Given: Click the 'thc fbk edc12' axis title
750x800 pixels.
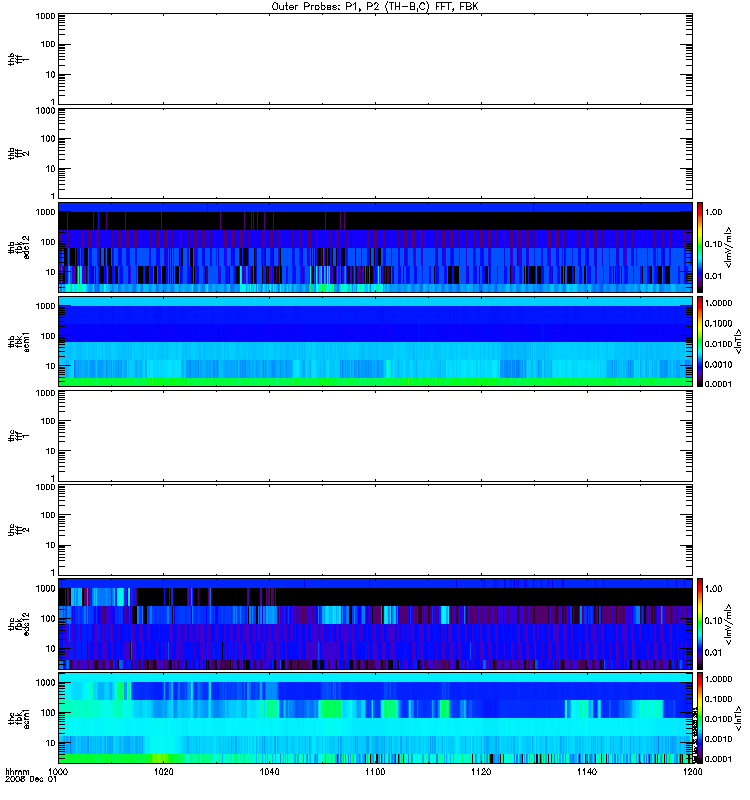Looking at the screenshot, I should point(18,624).
